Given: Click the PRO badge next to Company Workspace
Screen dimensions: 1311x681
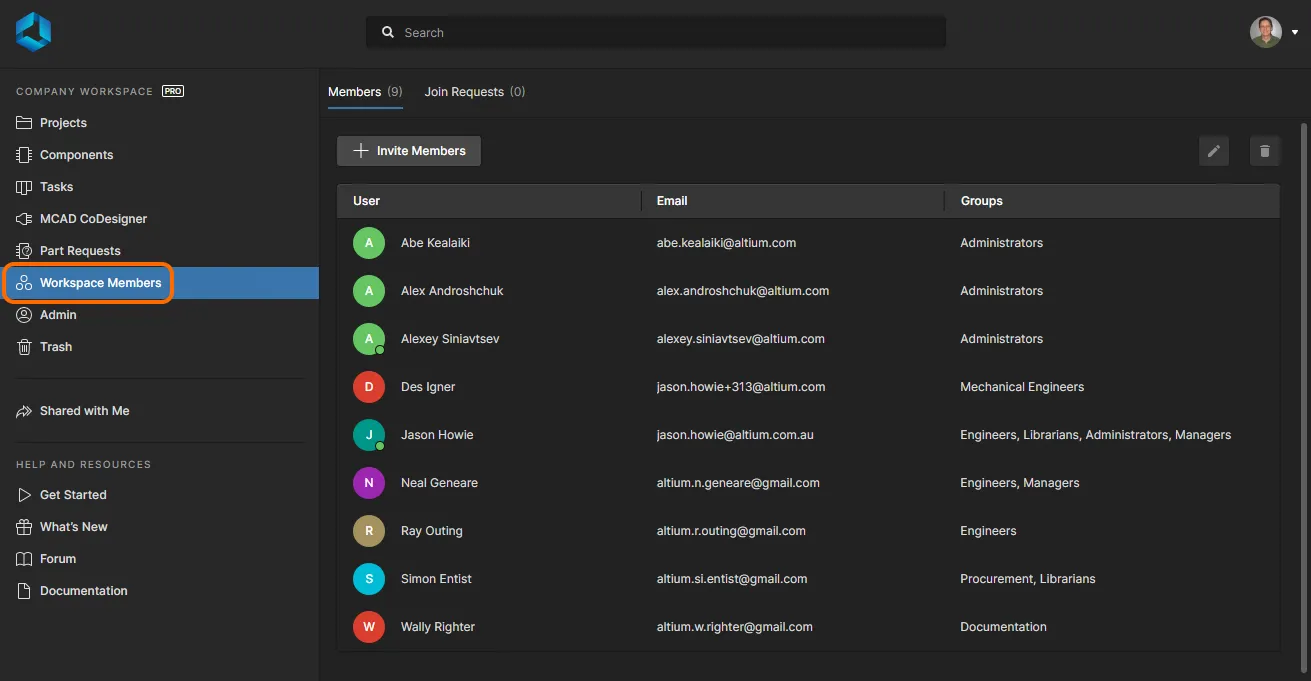Looking at the screenshot, I should tap(173, 91).
